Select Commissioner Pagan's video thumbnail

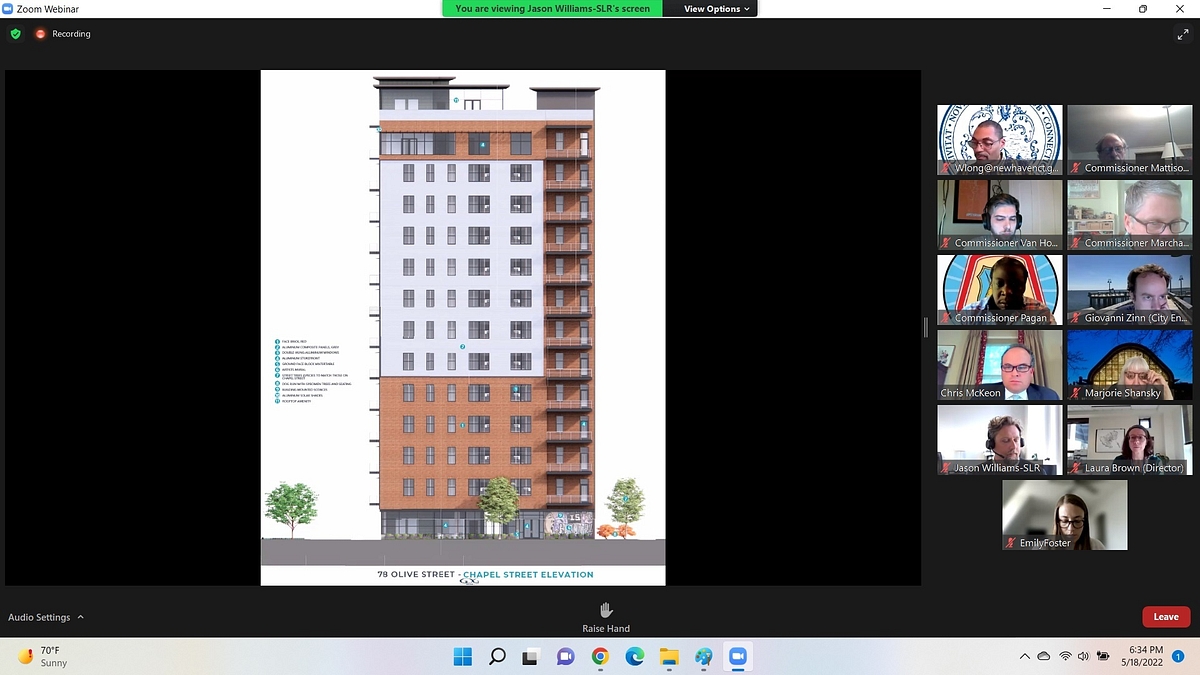[999, 290]
